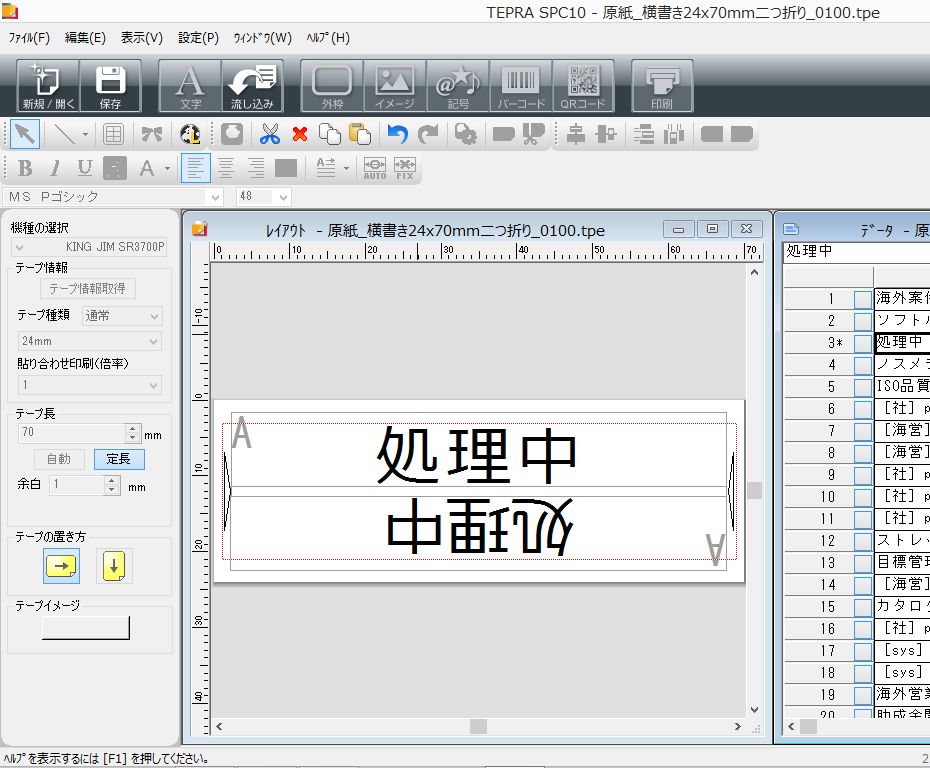Expand the テープ種類 通常 dropdown
Image resolution: width=930 pixels, height=768 pixels.
(122, 316)
